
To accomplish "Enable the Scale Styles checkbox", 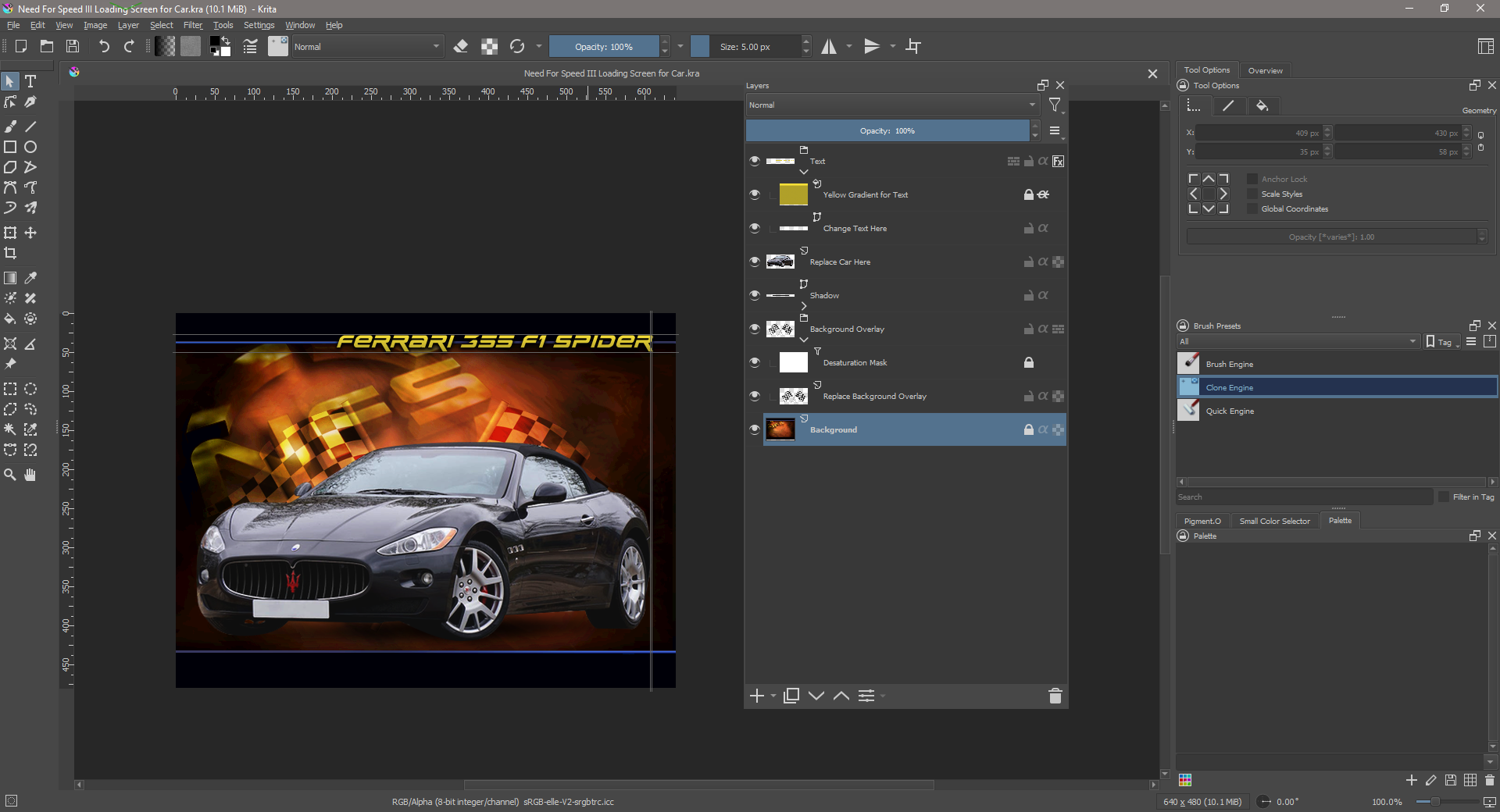I will click(1252, 194).
